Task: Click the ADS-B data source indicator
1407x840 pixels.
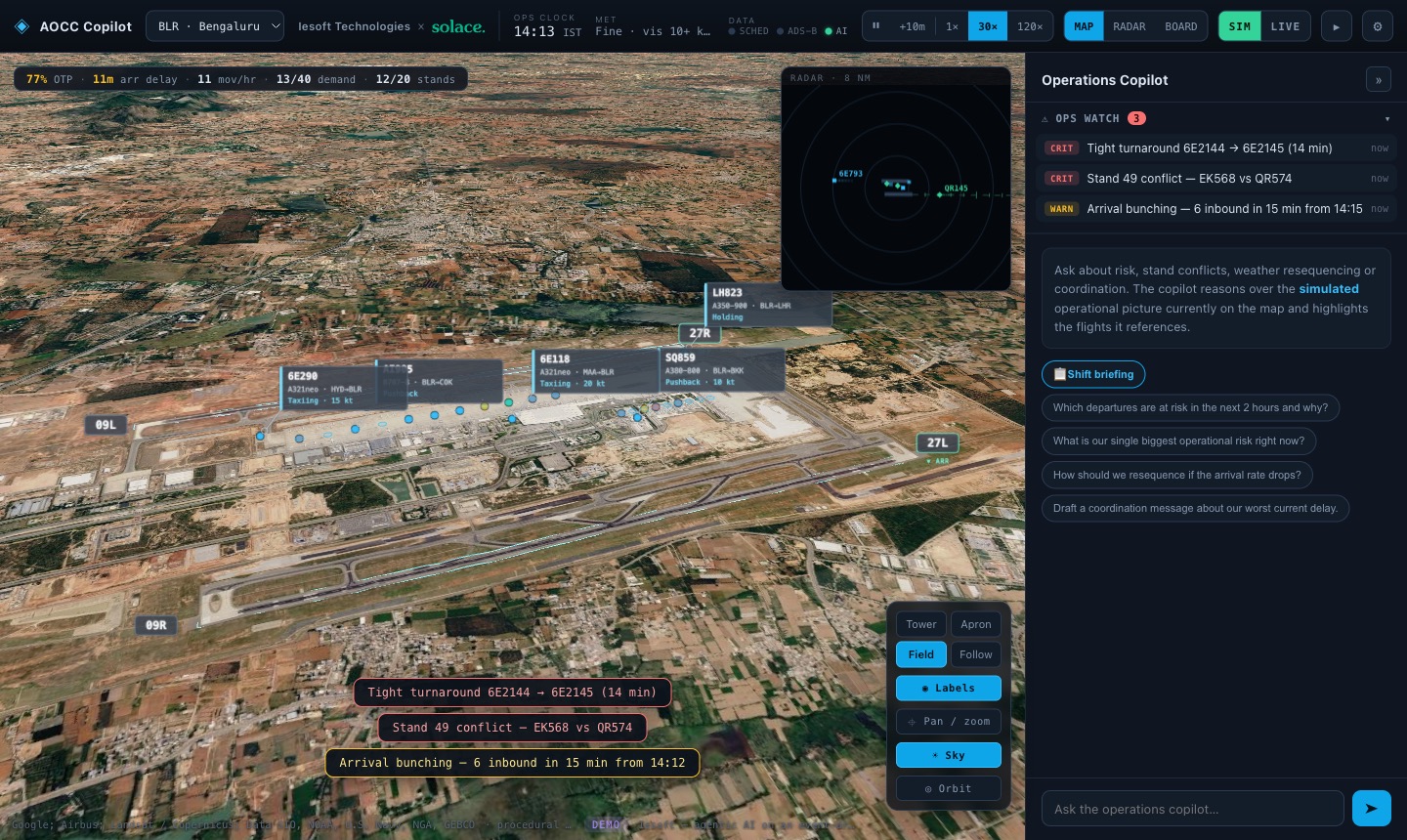Action: coord(796,31)
